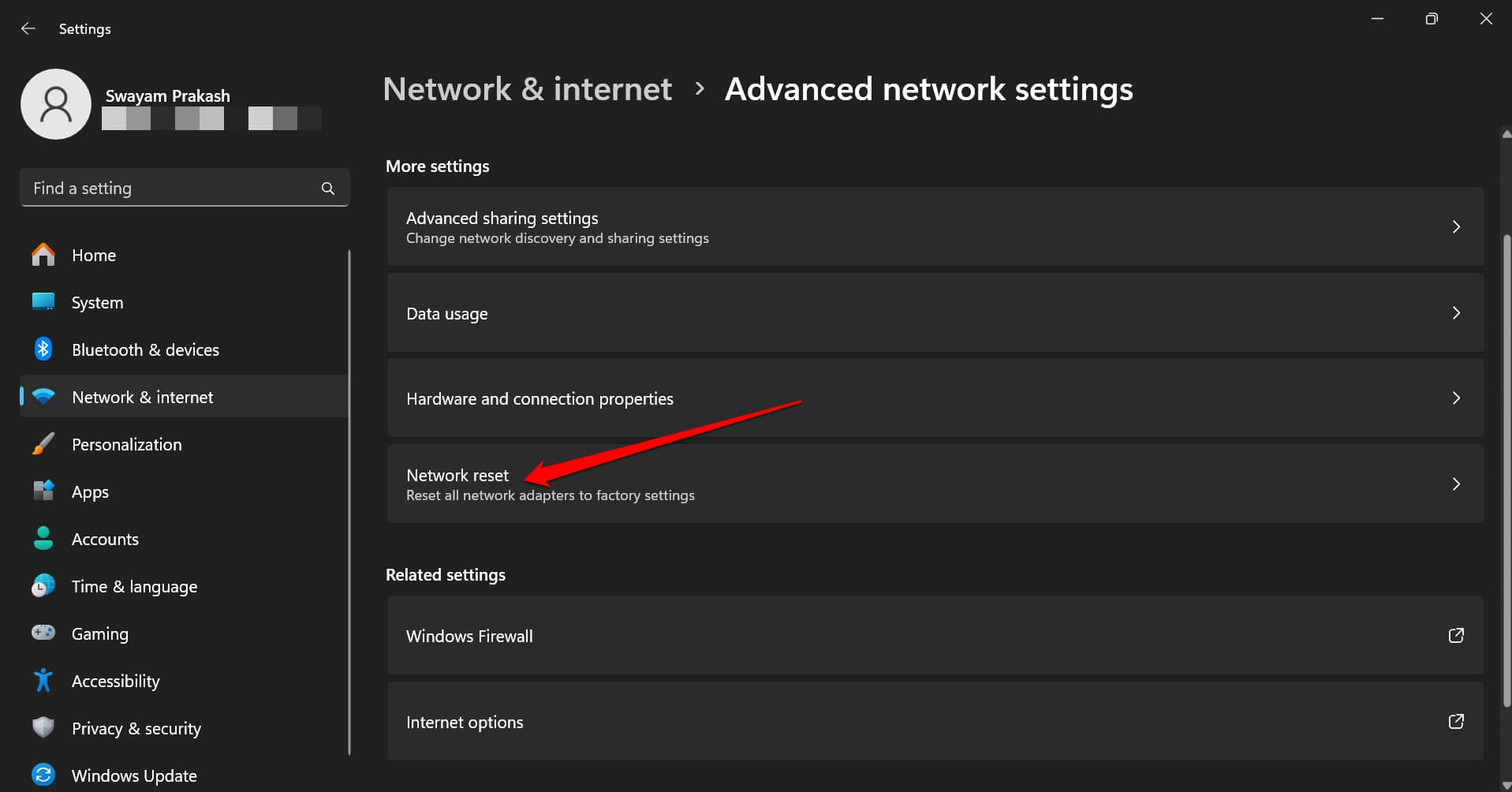Open Apps section in sidebar
The width and height of the screenshot is (1512, 792).
click(x=90, y=492)
